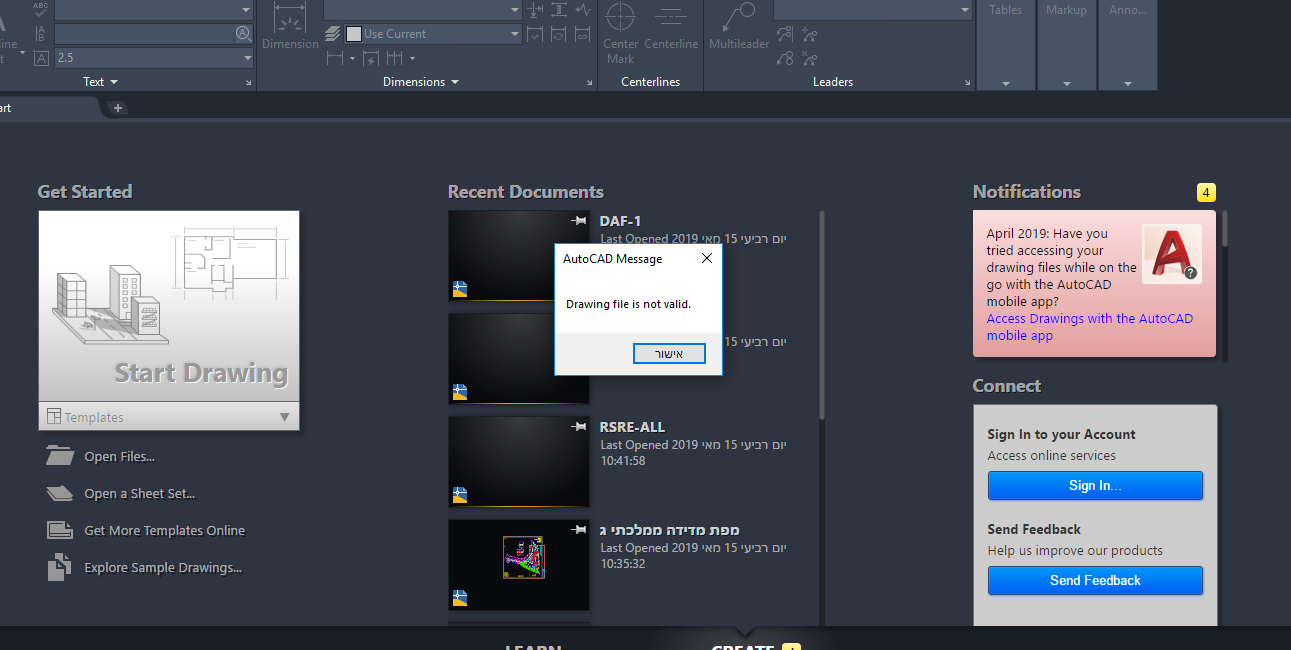Select the Multileader tool
This screenshot has height=650, width=1291.
tap(738, 27)
